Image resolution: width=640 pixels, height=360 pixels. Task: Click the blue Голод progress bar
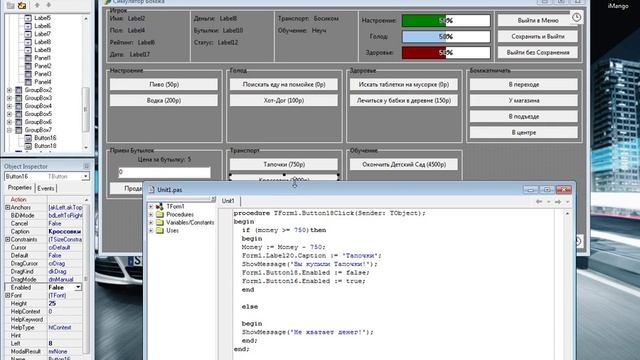tap(446, 37)
